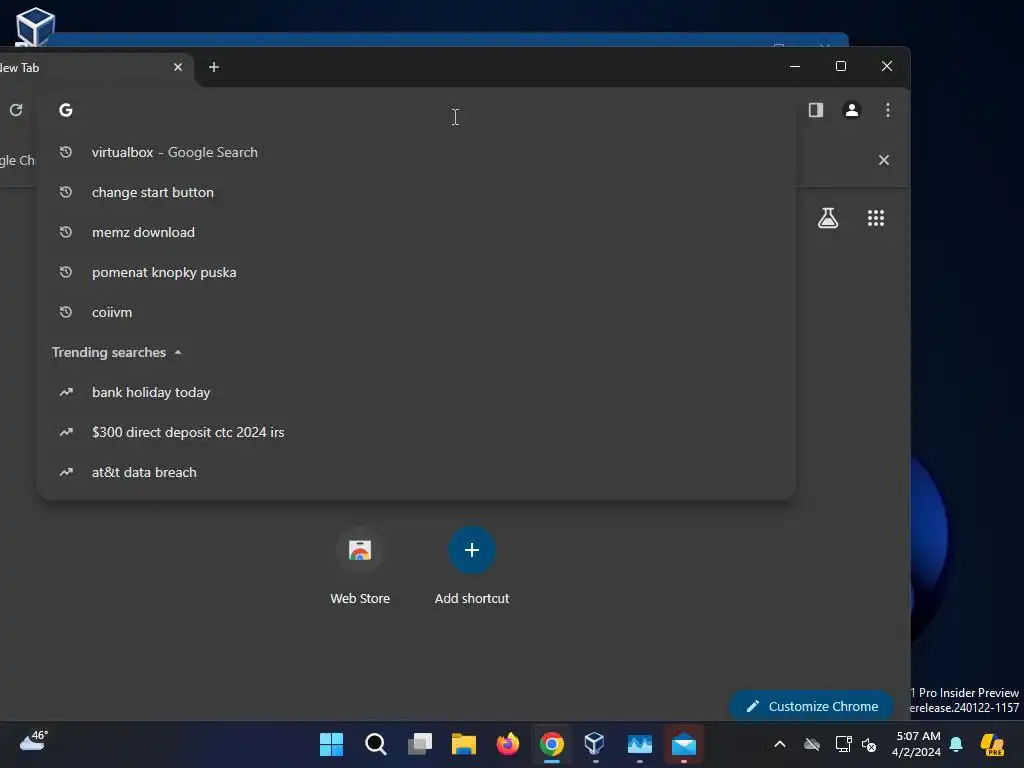The image size is (1024, 768).
Task: Select the 'virtualbox - Google Search' suggestion
Action: pyautogui.click(x=416, y=152)
